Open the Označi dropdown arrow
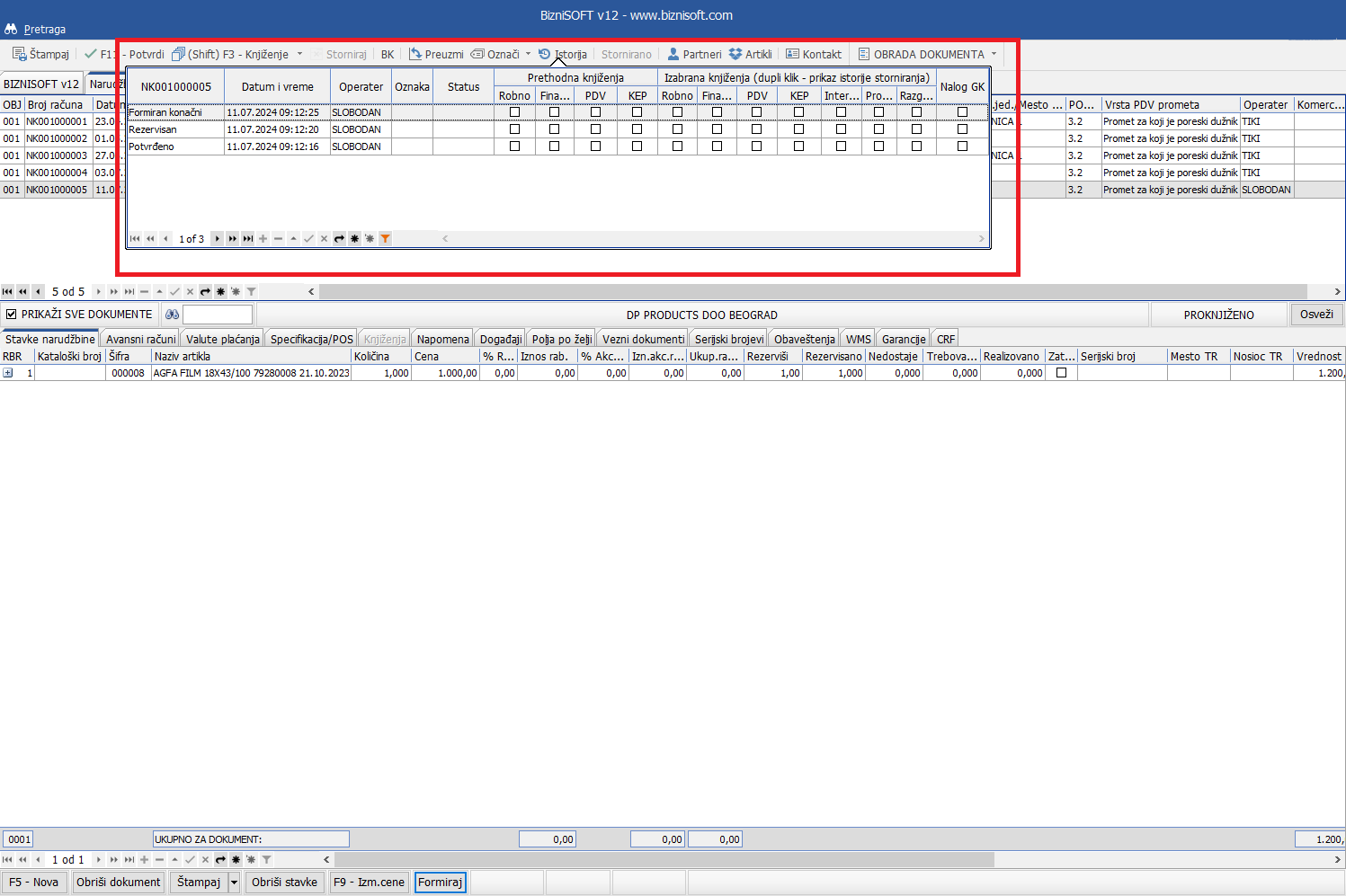The image size is (1346, 896). pyautogui.click(x=528, y=54)
